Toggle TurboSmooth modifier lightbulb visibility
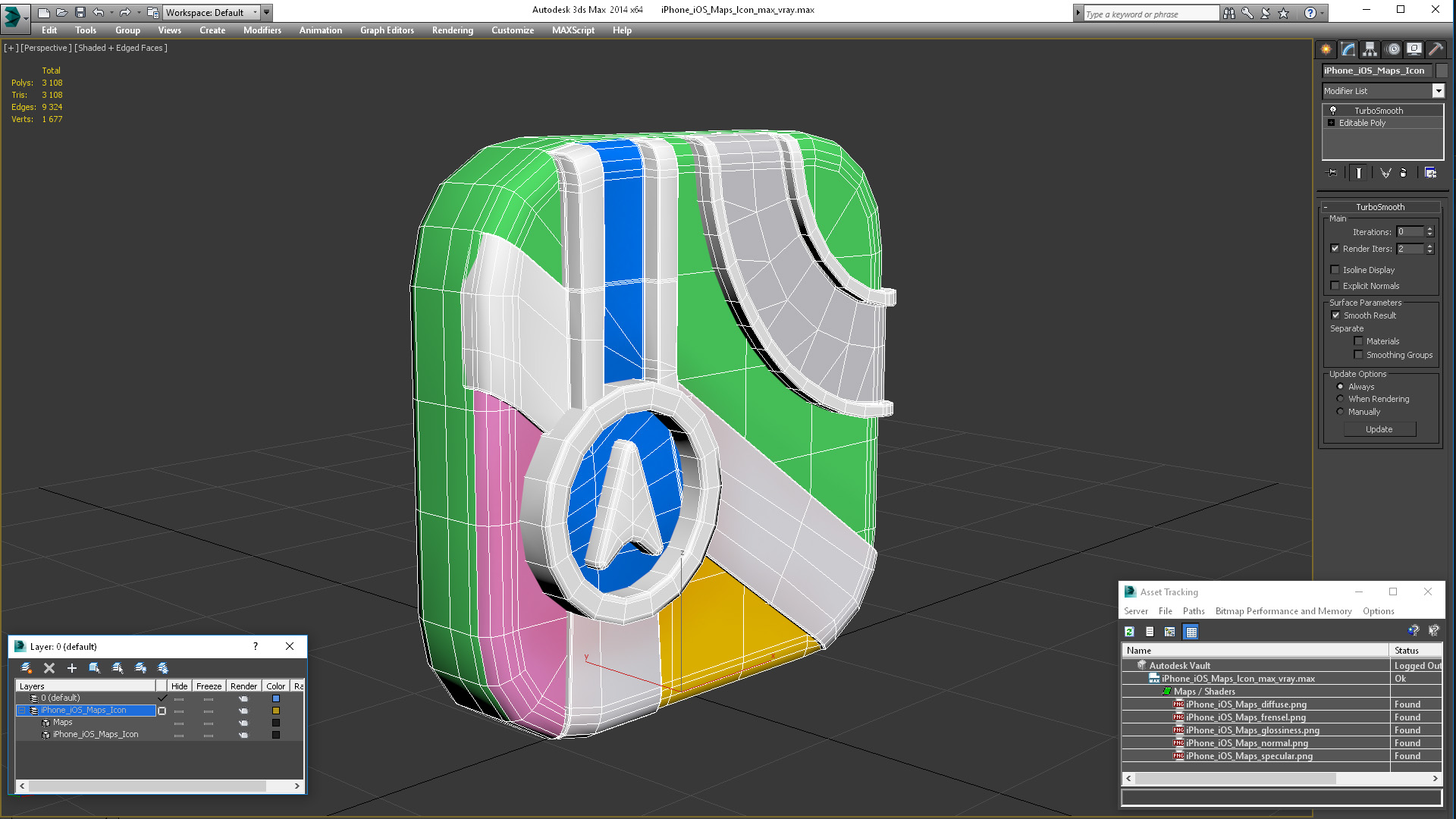The image size is (1456, 819). (x=1333, y=111)
